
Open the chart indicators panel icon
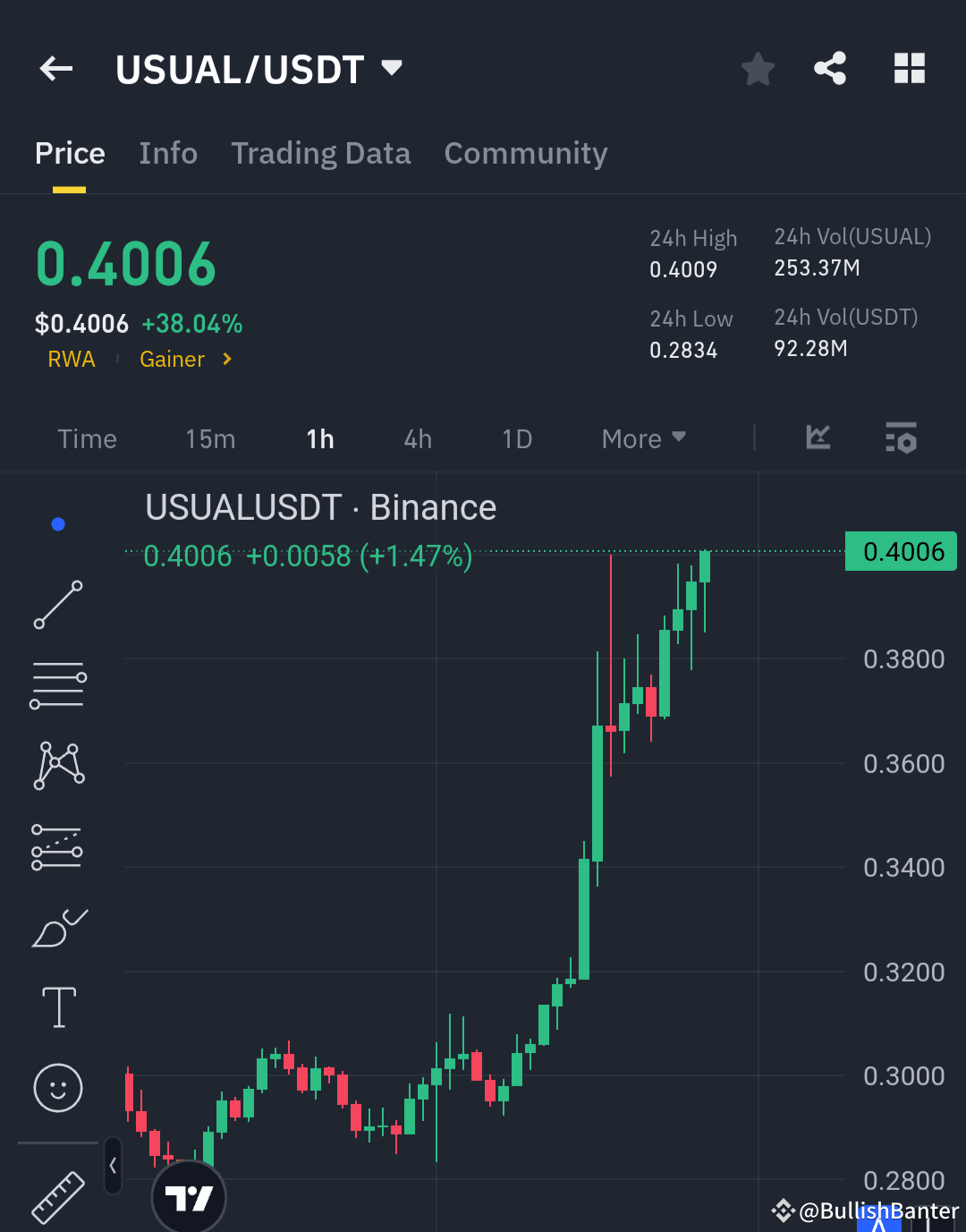[817, 438]
